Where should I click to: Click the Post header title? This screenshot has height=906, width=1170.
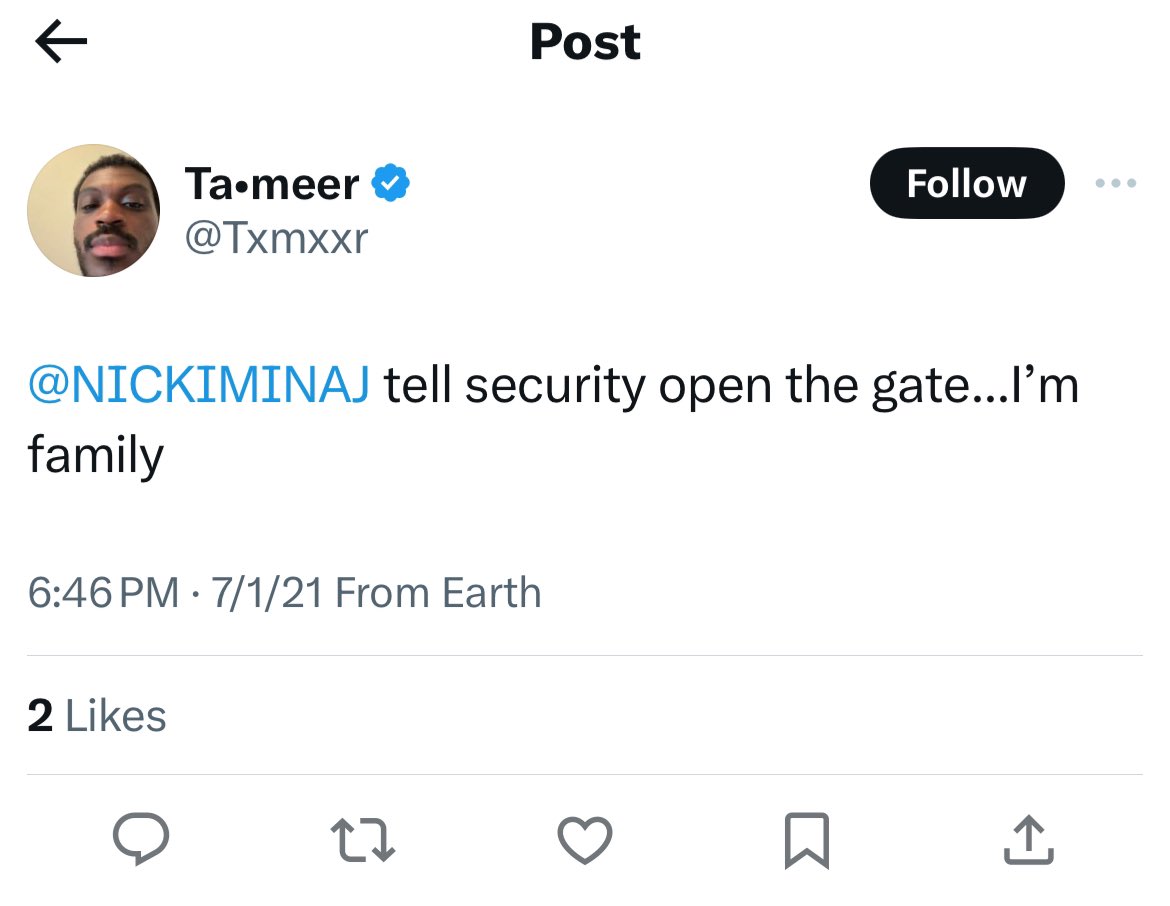[585, 42]
